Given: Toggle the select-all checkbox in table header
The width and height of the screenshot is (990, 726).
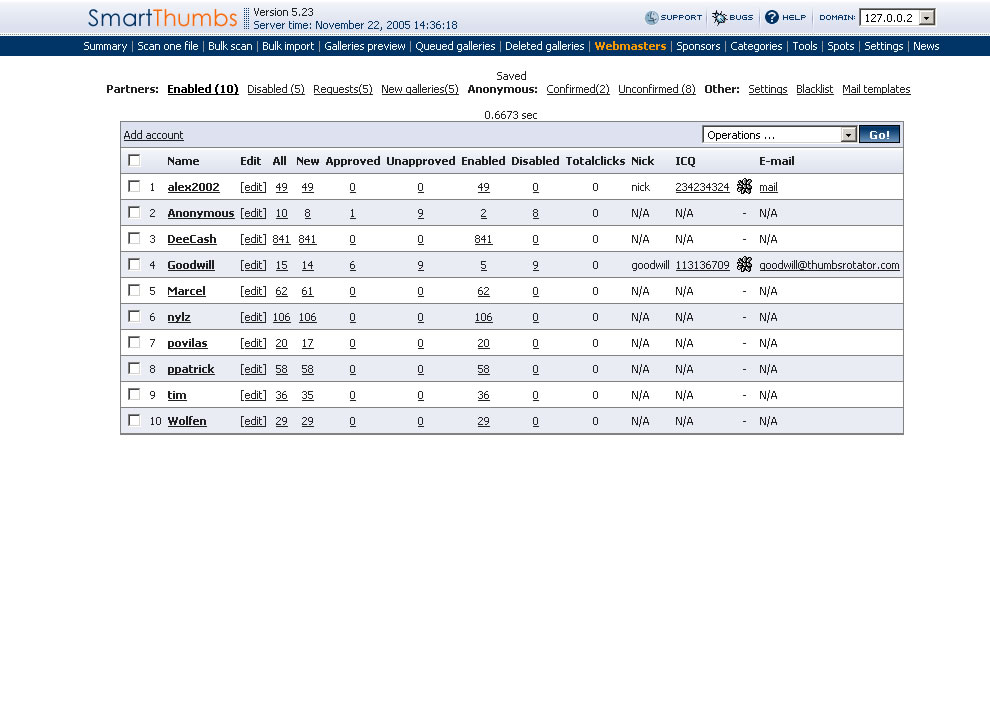Looking at the screenshot, I should click(134, 160).
